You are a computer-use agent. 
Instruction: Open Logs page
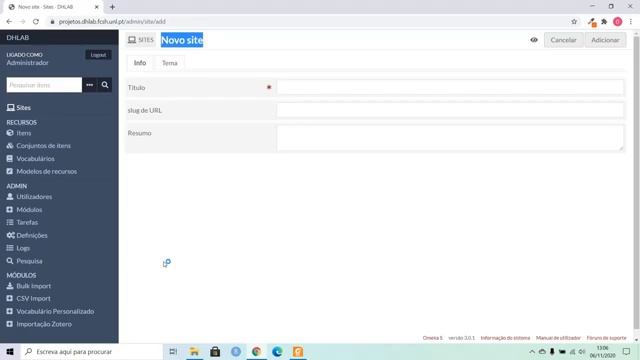click(x=18, y=248)
